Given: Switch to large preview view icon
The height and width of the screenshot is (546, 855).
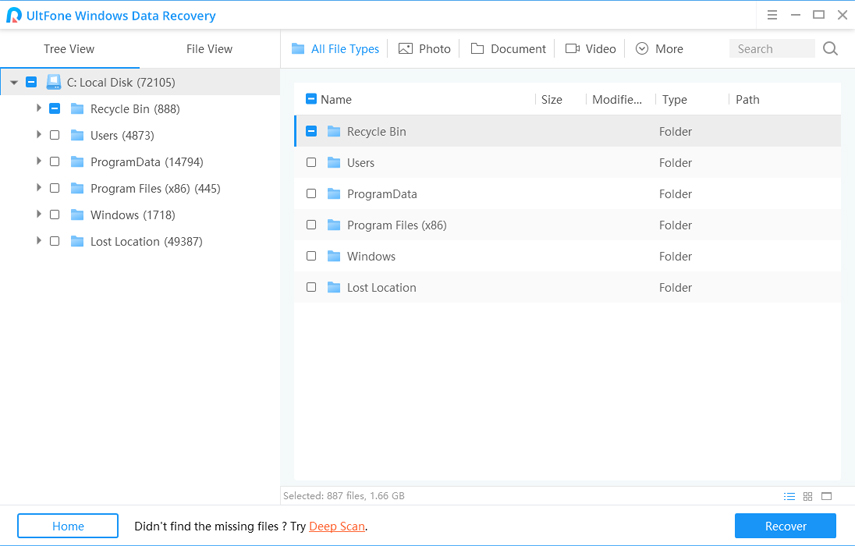Looking at the screenshot, I should (x=827, y=496).
